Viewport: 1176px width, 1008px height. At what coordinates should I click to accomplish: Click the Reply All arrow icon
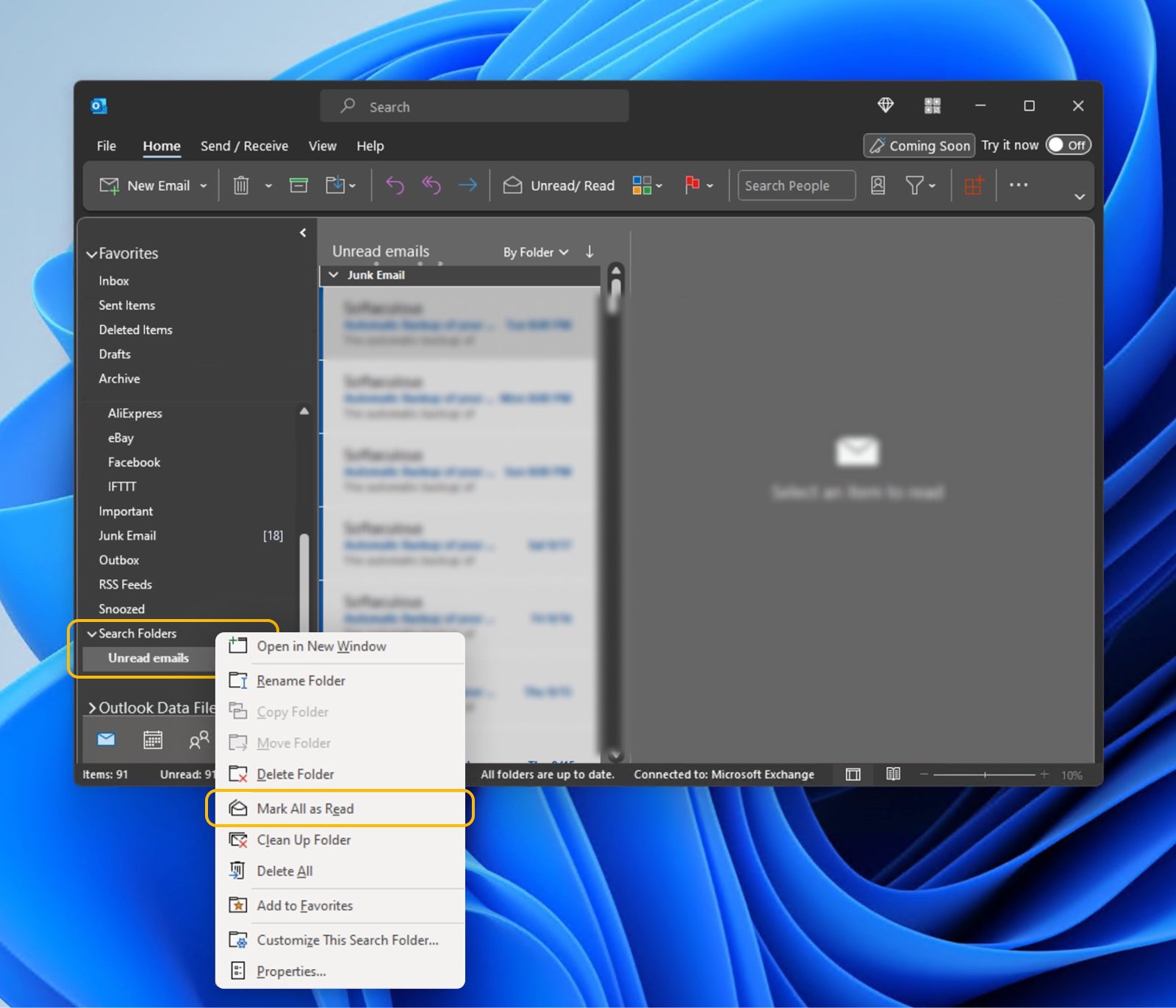(x=431, y=186)
